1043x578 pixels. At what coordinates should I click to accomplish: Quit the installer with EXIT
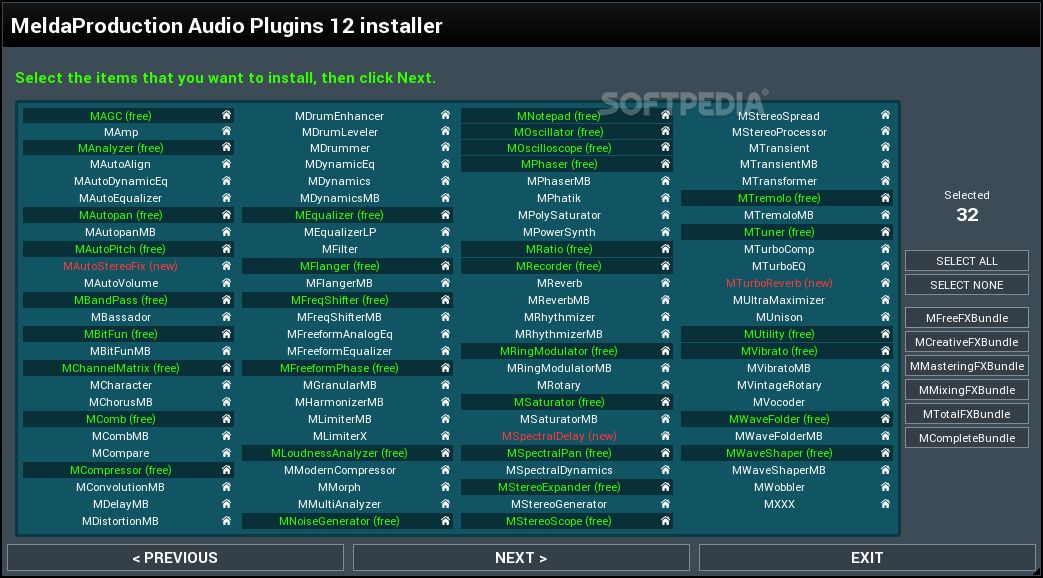(x=867, y=557)
